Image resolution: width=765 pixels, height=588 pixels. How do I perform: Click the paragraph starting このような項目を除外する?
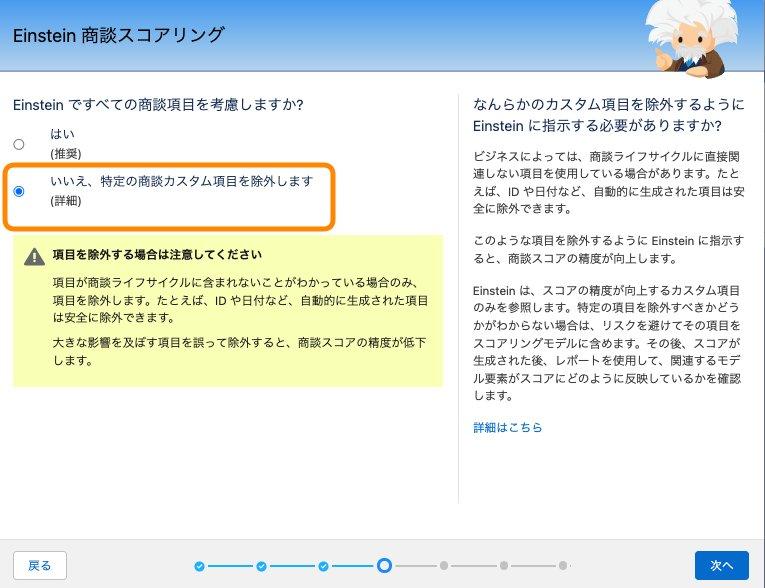pos(608,249)
